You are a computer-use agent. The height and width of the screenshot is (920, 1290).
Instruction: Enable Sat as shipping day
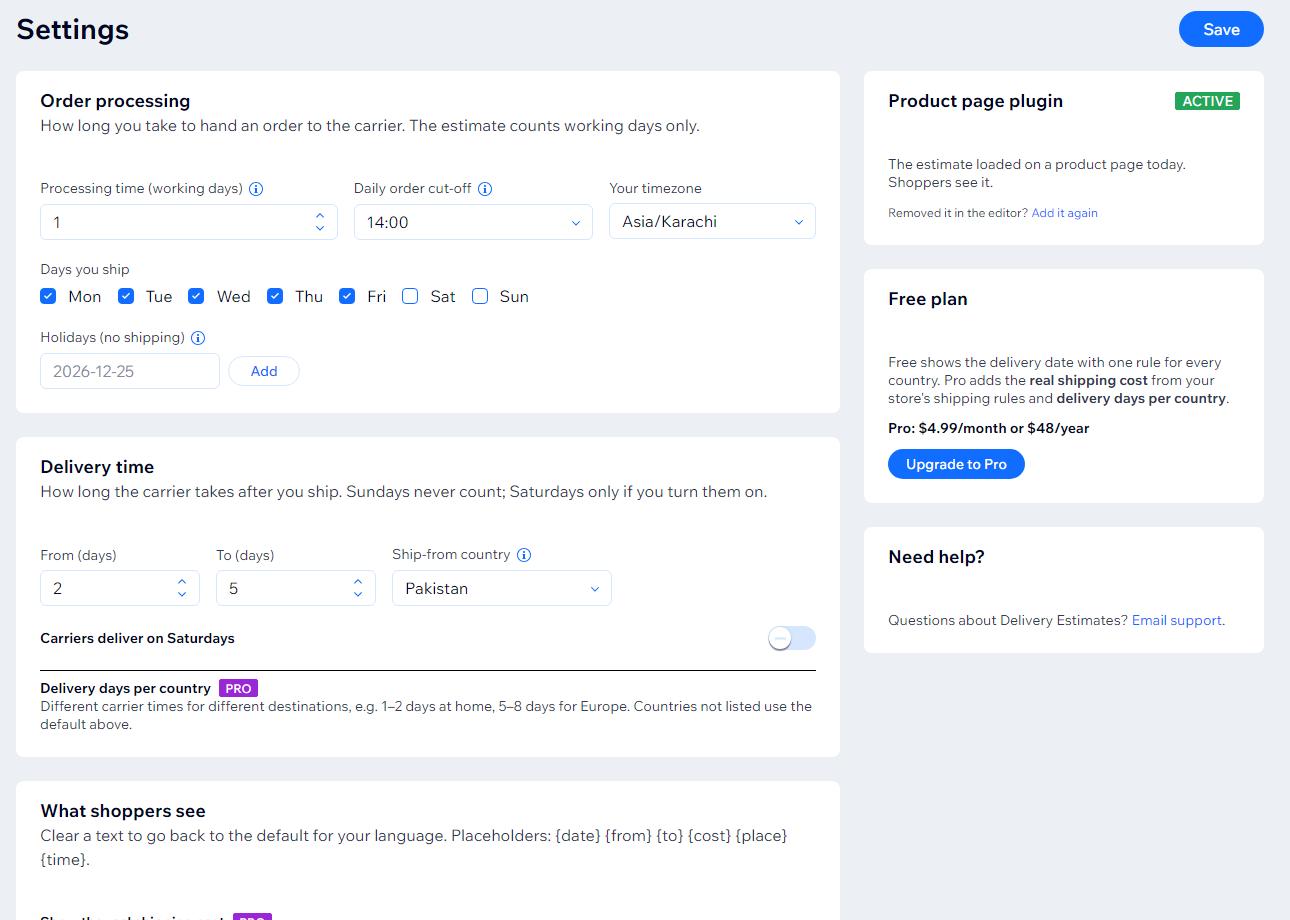click(x=410, y=296)
